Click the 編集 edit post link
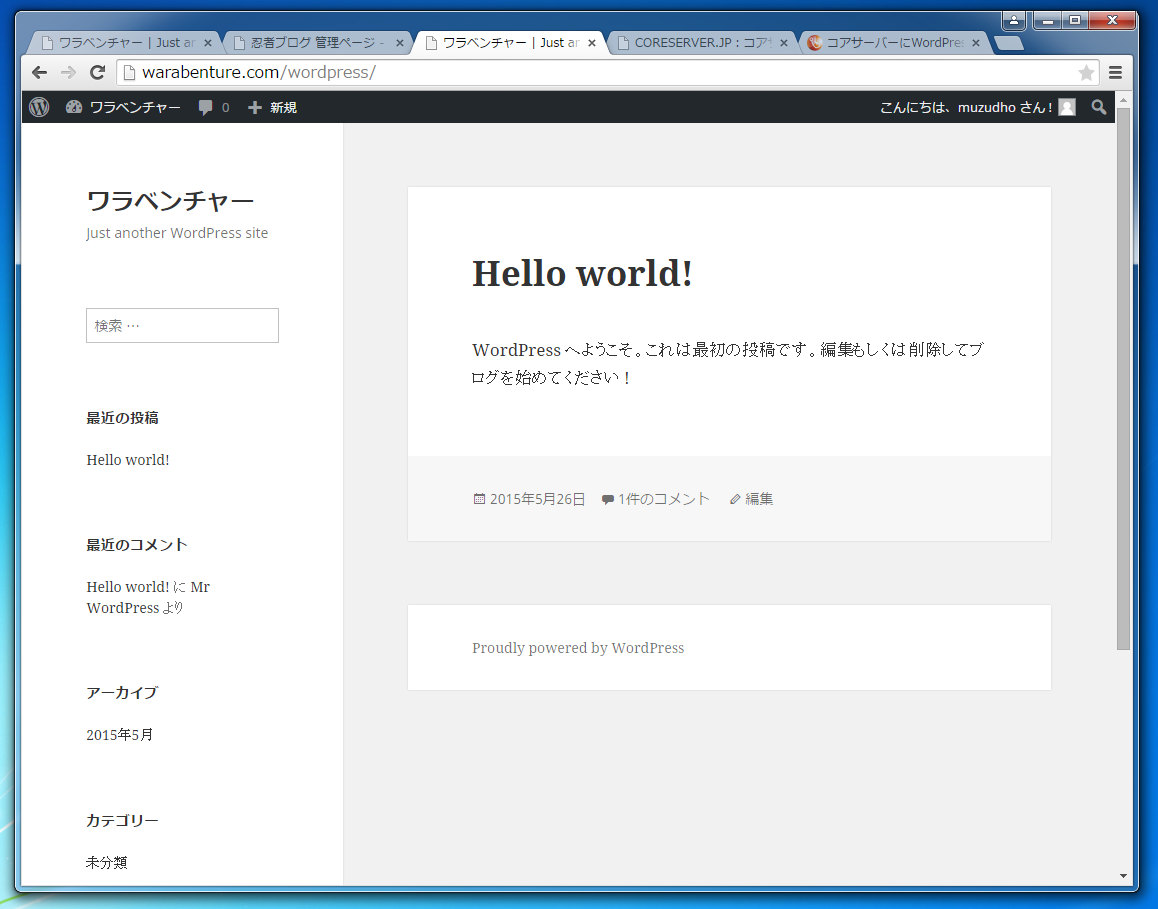The width and height of the screenshot is (1158, 909). coord(758,499)
